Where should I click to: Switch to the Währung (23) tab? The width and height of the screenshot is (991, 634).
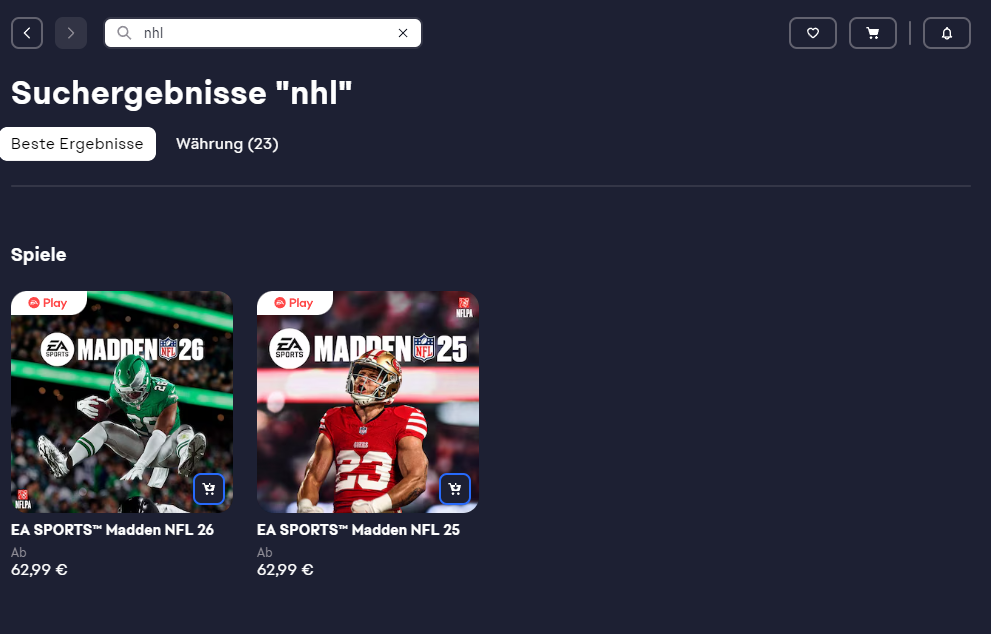click(x=228, y=144)
